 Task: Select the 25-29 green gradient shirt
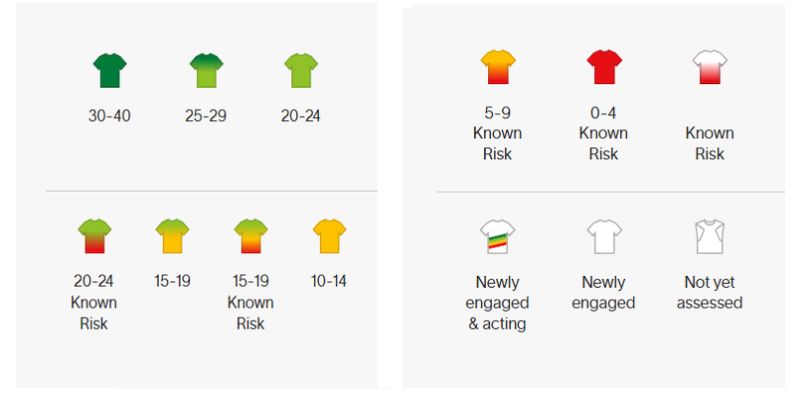pyautogui.click(x=206, y=70)
